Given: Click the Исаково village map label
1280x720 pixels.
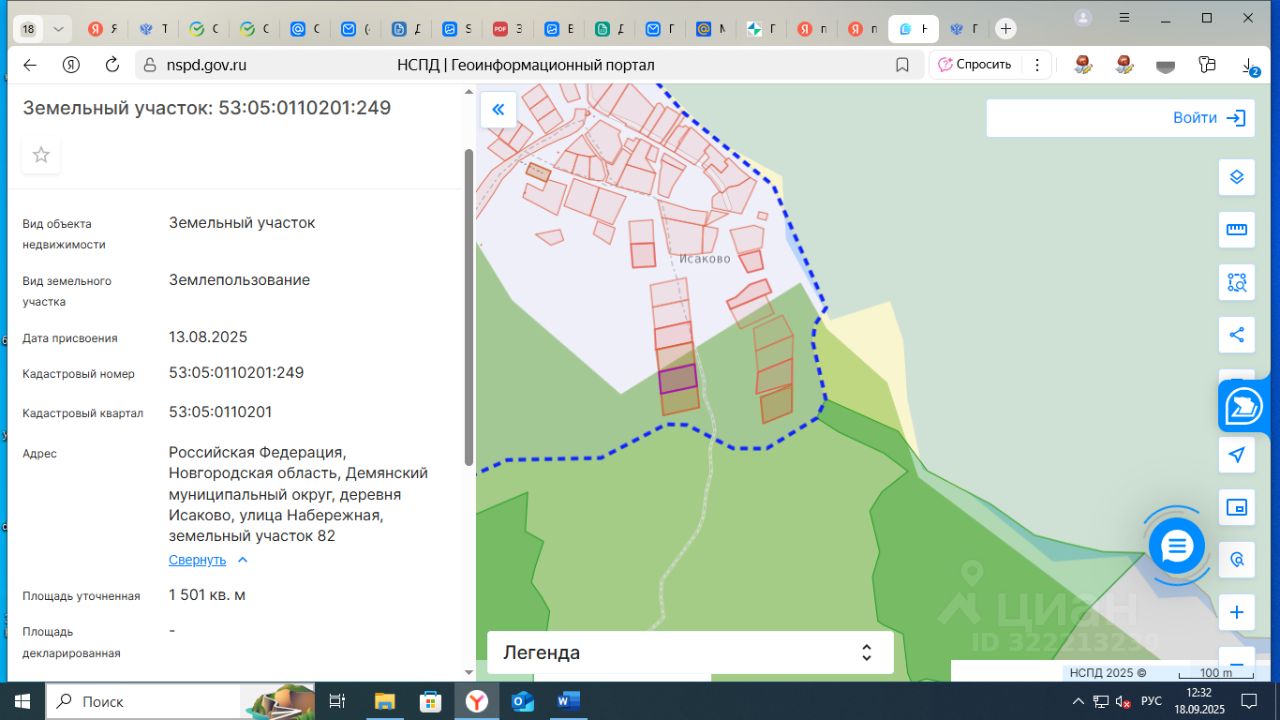Looking at the screenshot, I should point(705,259).
